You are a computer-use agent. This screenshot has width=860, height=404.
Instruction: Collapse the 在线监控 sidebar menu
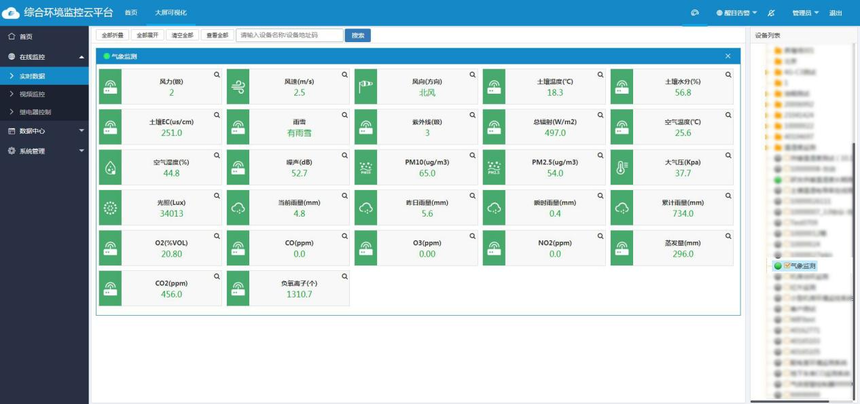(x=44, y=56)
